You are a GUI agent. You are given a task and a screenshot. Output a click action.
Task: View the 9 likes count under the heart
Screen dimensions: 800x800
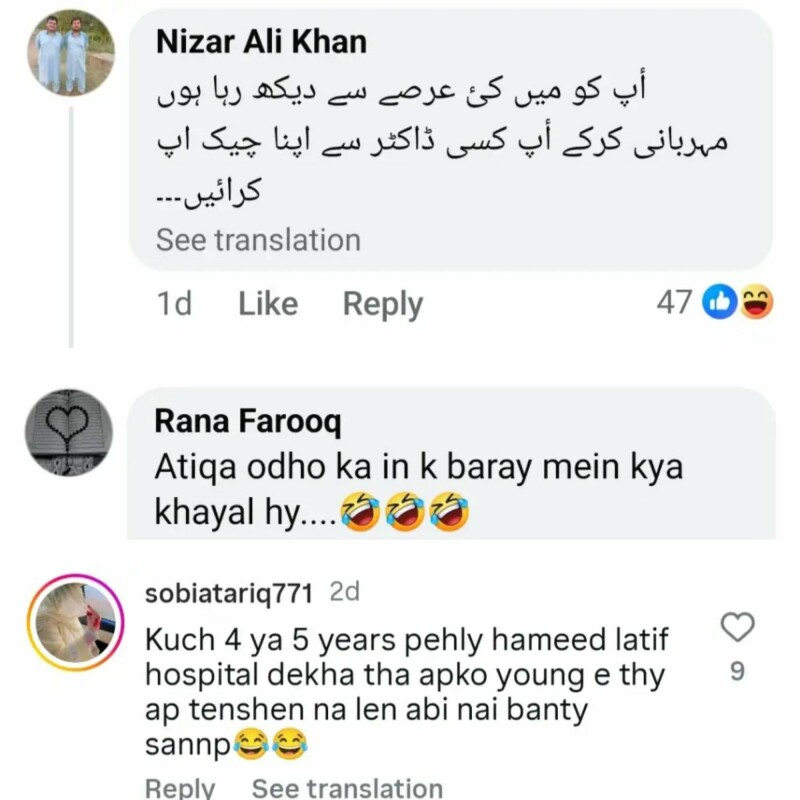point(737,672)
